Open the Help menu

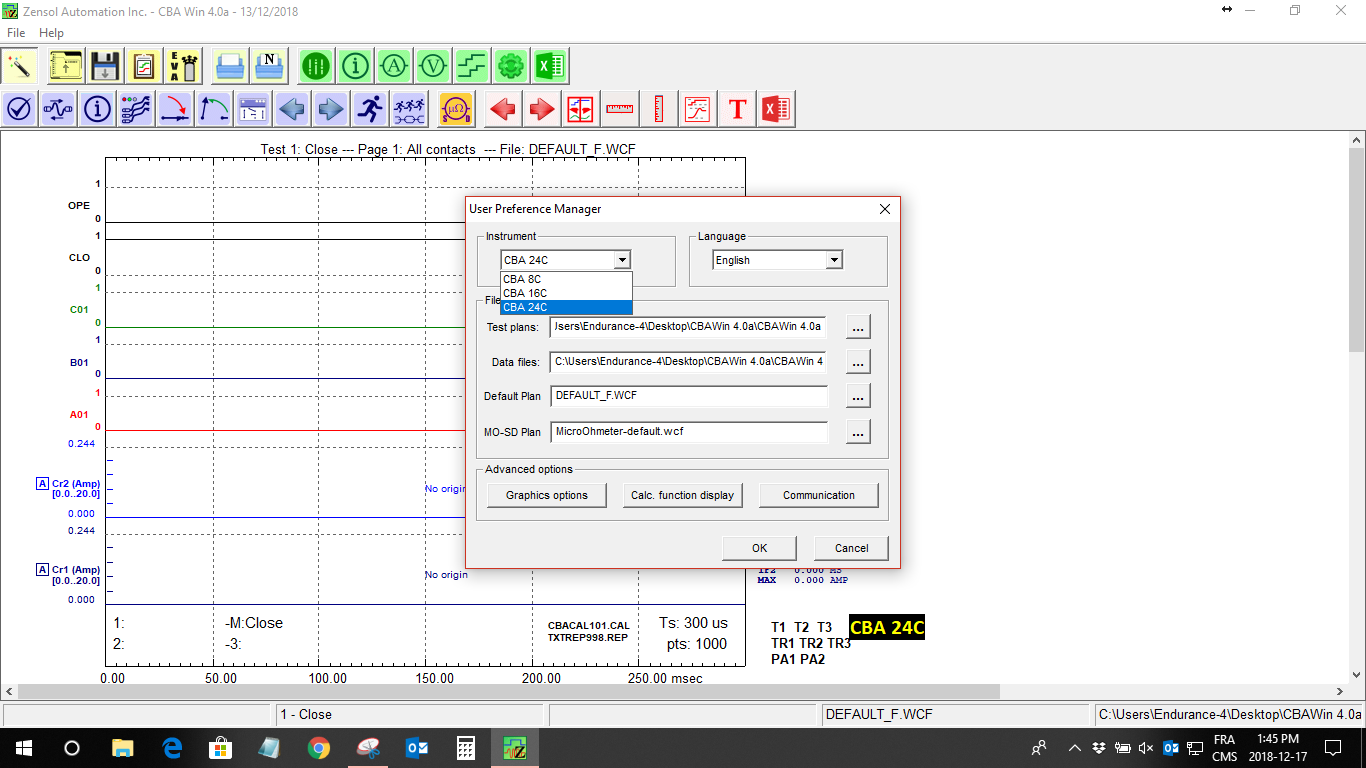51,33
